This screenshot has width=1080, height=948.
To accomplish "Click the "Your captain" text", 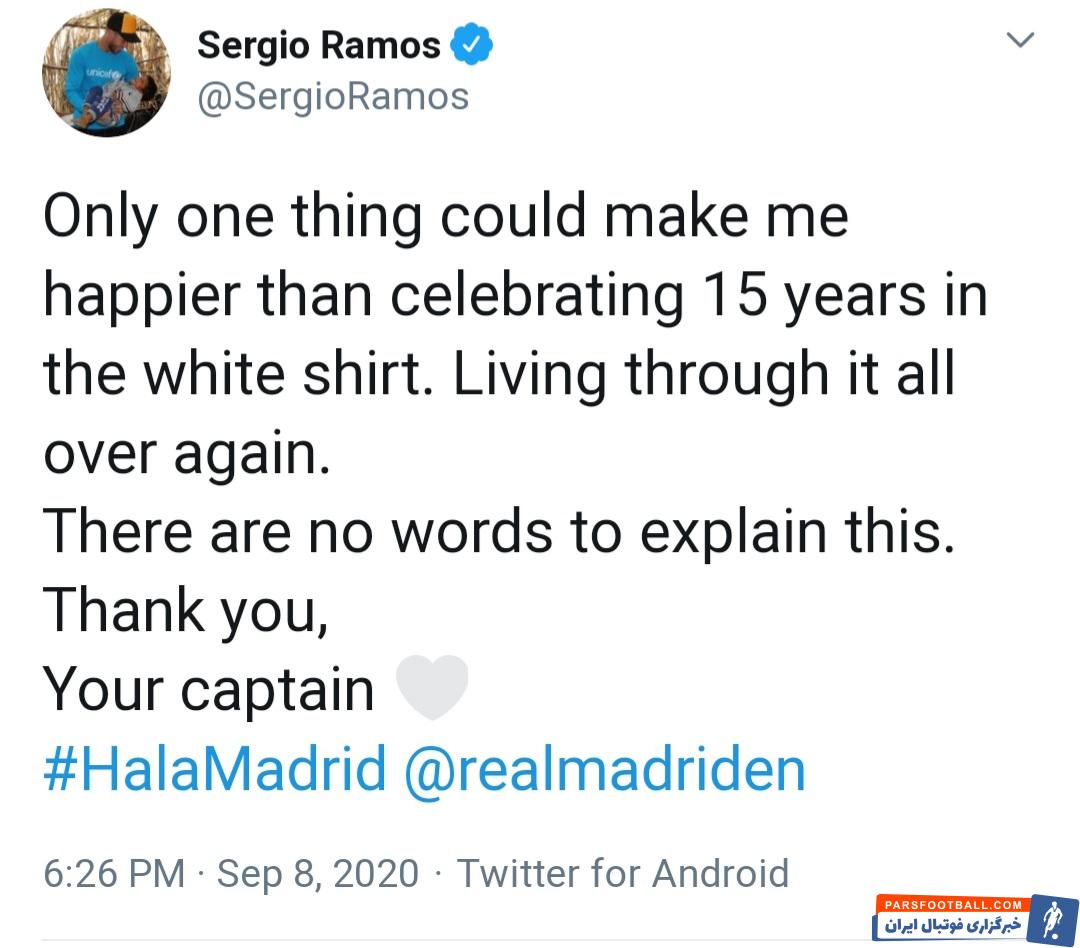I will pyautogui.click(x=208, y=690).
